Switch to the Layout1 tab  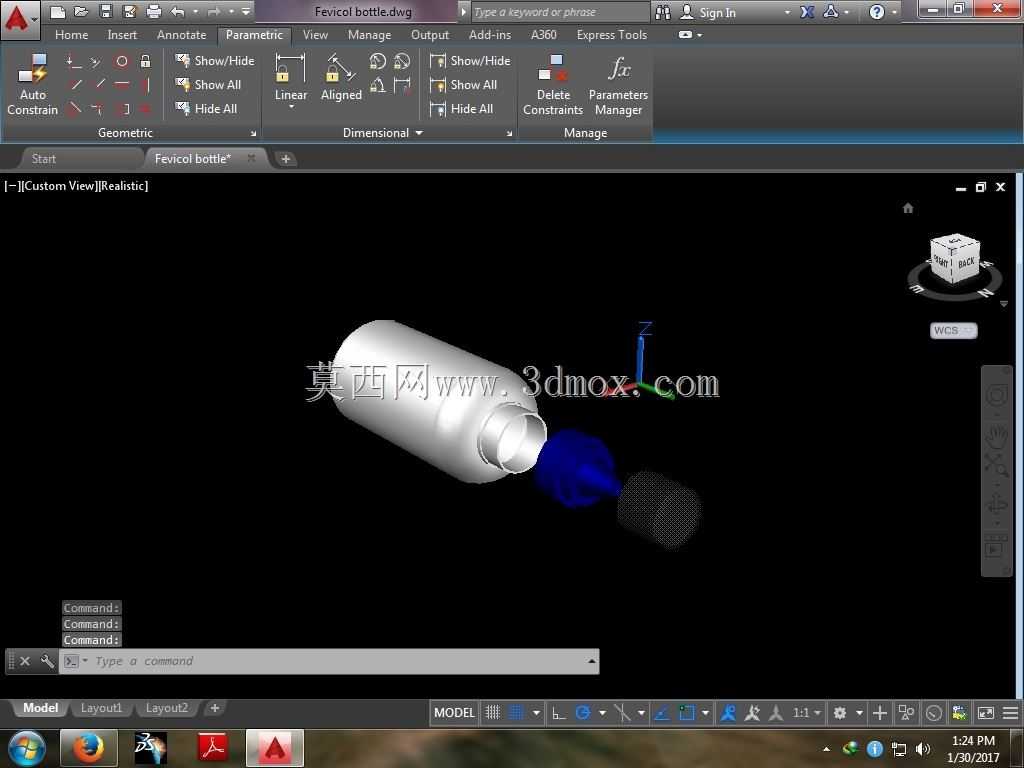(x=101, y=708)
